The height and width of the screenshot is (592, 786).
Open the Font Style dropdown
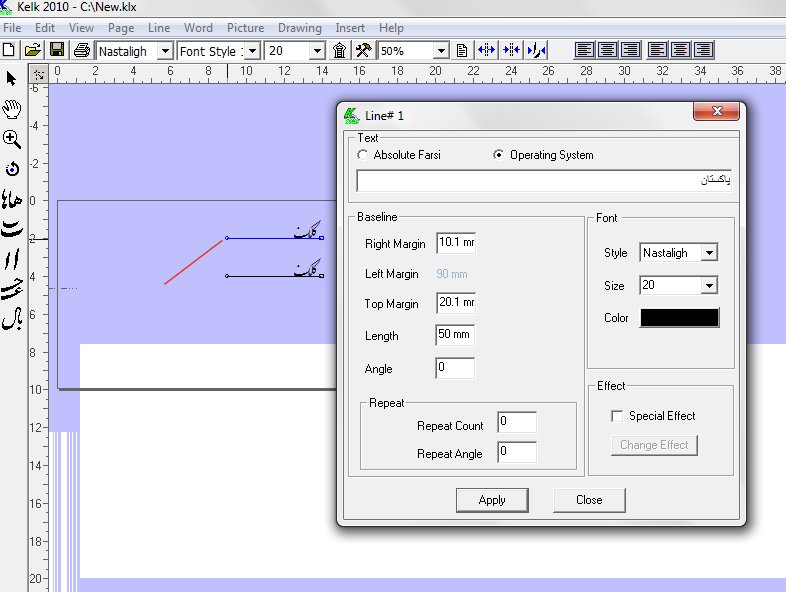click(x=252, y=51)
